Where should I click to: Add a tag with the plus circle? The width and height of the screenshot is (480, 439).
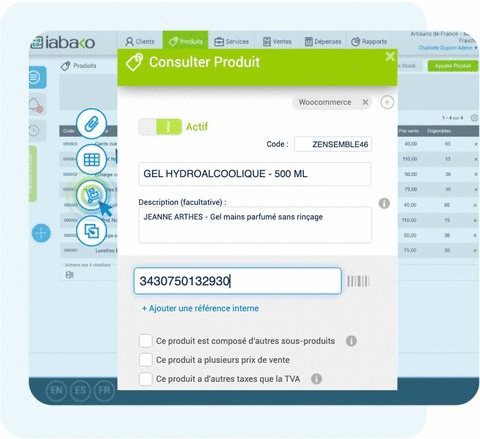[387, 102]
